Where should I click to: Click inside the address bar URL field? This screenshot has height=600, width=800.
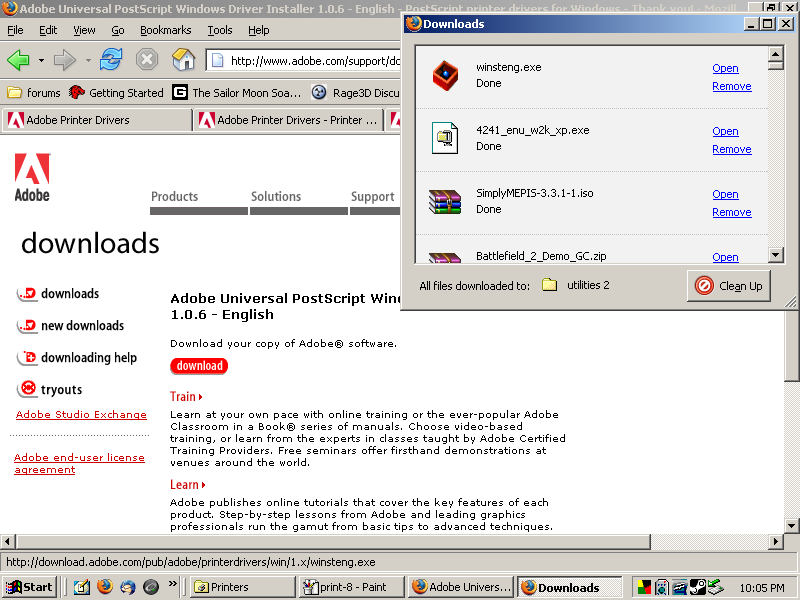pyautogui.click(x=300, y=60)
